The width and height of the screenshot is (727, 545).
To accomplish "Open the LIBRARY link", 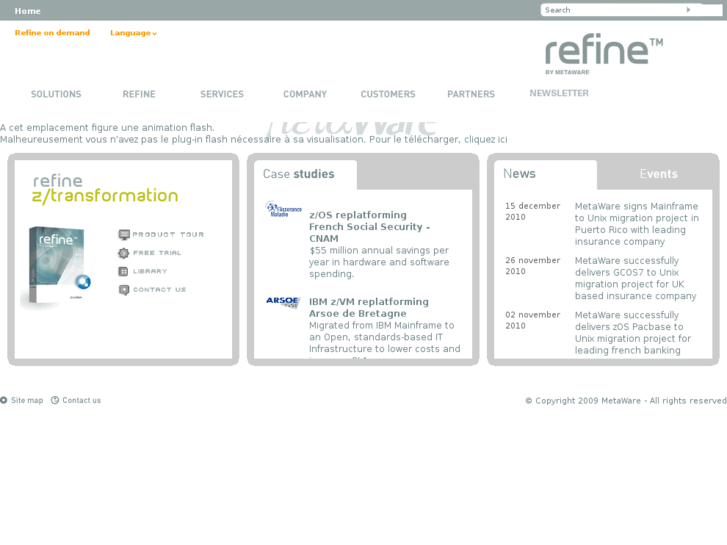I will [150, 271].
